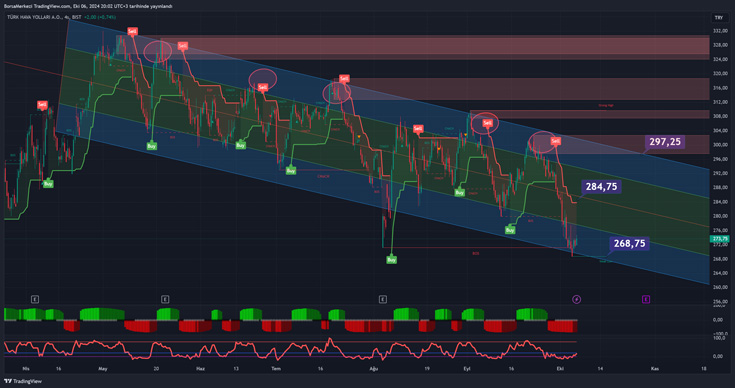Select the 268,75 price callout
The image size is (735, 388).
[x=629, y=243]
